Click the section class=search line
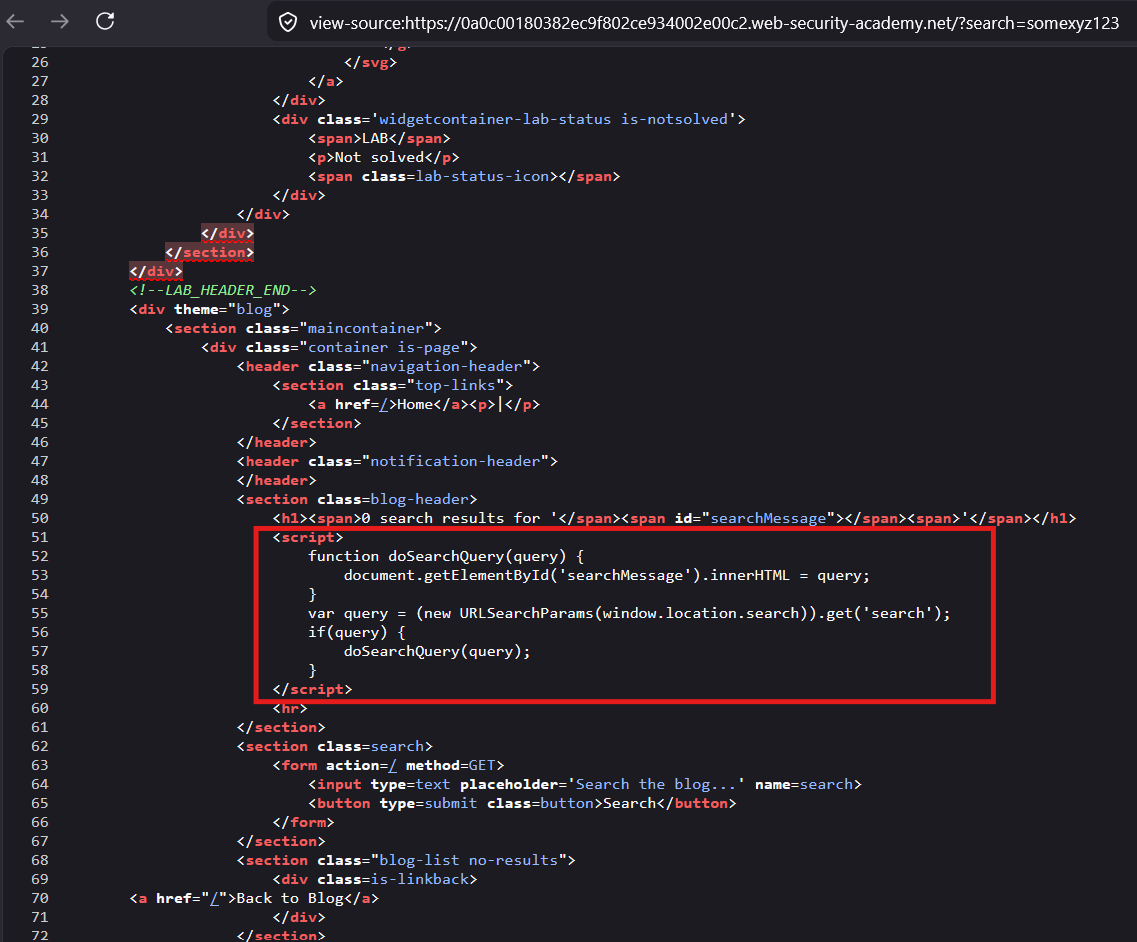This screenshot has width=1137, height=942. (334, 746)
